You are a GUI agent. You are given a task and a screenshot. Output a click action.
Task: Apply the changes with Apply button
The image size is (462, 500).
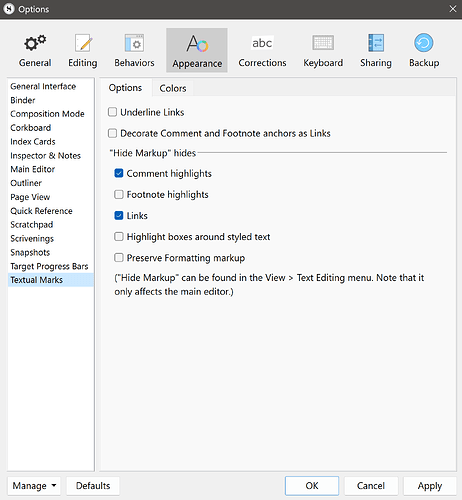click(x=430, y=486)
